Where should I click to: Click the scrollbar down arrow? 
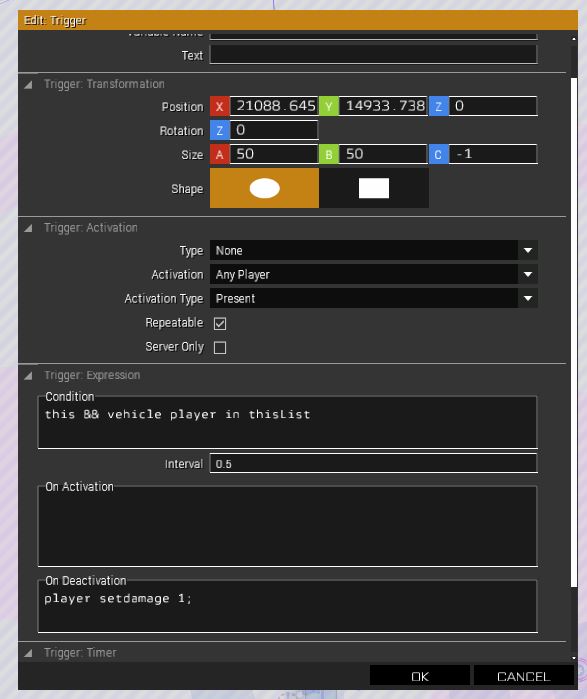574,658
